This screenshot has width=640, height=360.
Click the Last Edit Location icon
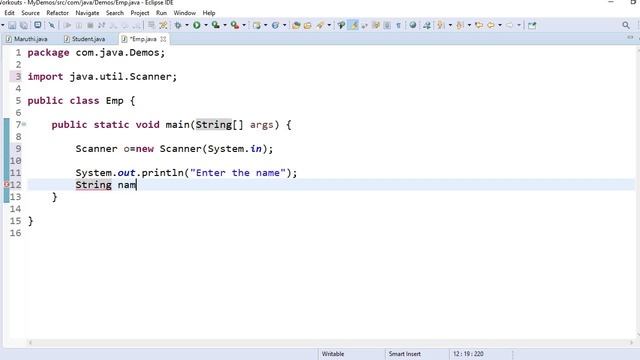point(479,25)
